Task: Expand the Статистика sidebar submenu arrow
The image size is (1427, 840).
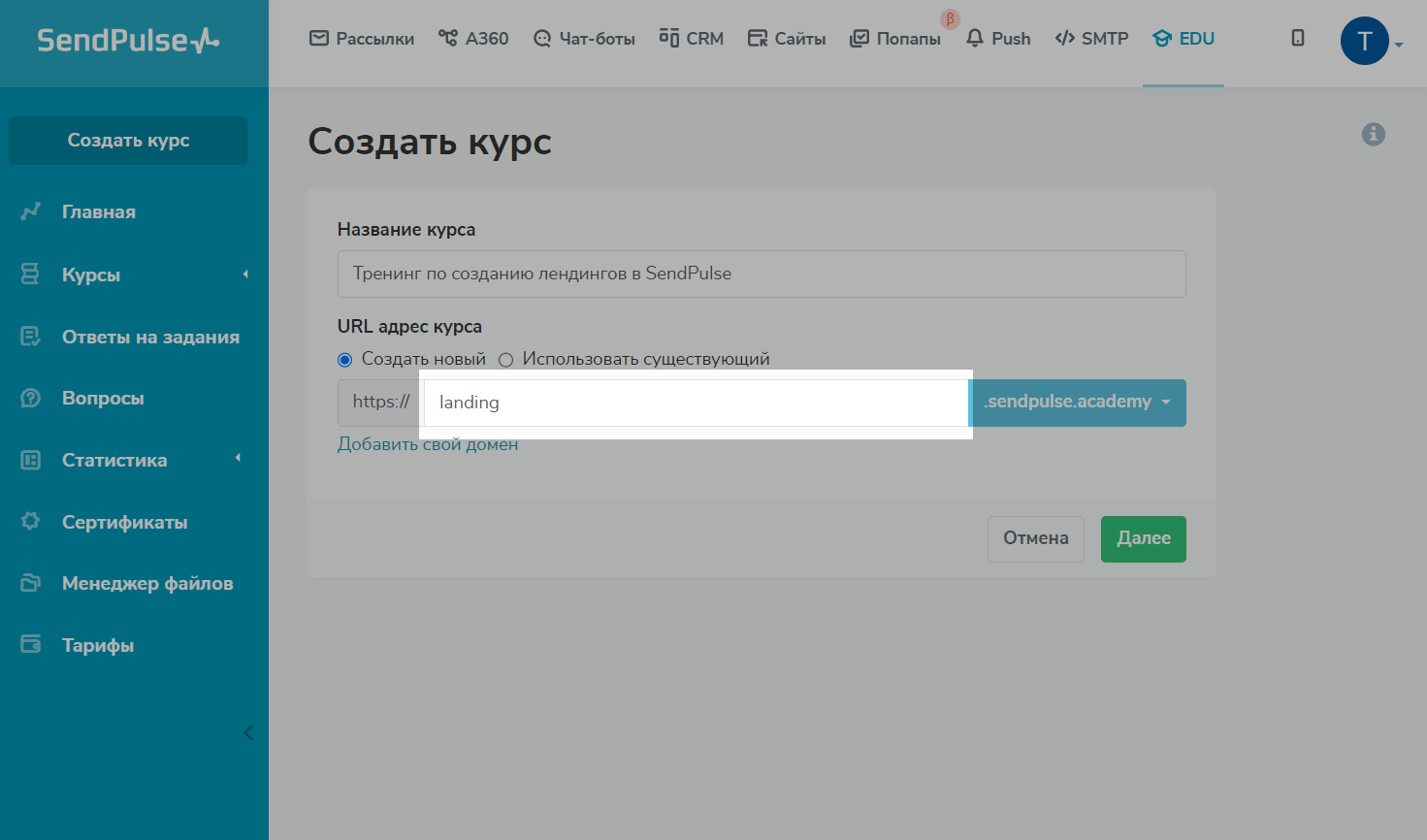Action: tap(238, 459)
